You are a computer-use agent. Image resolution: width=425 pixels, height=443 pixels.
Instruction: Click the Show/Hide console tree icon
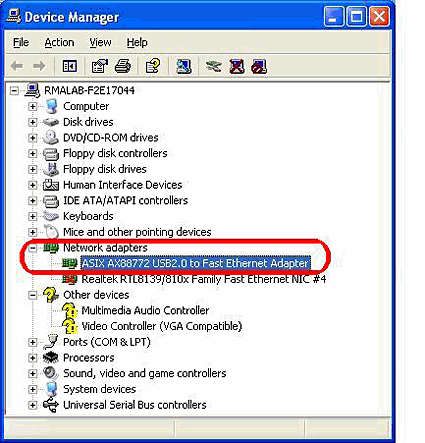point(70,66)
